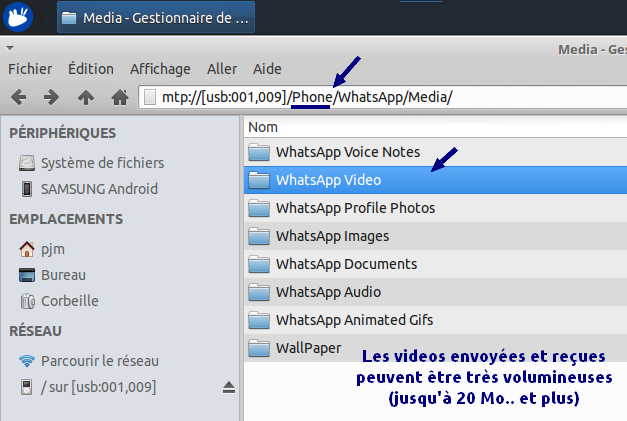Eject the usb:001,009 device

pyautogui.click(x=228, y=387)
